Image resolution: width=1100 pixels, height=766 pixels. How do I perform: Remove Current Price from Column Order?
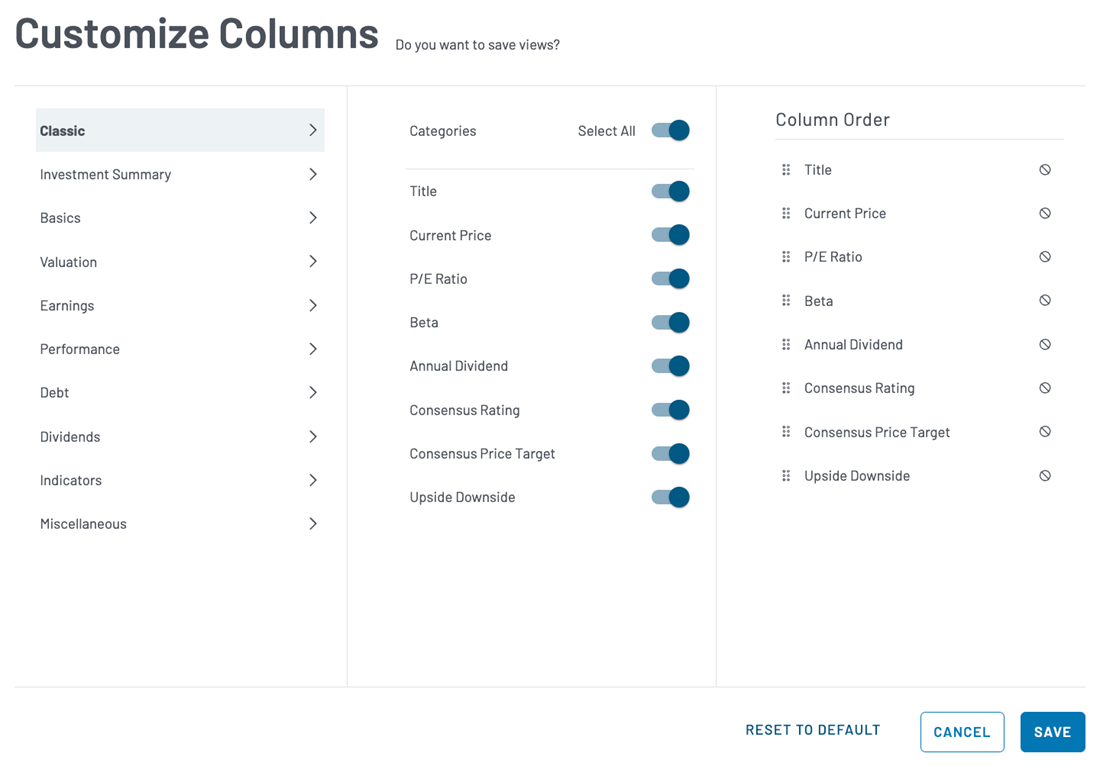point(1045,213)
